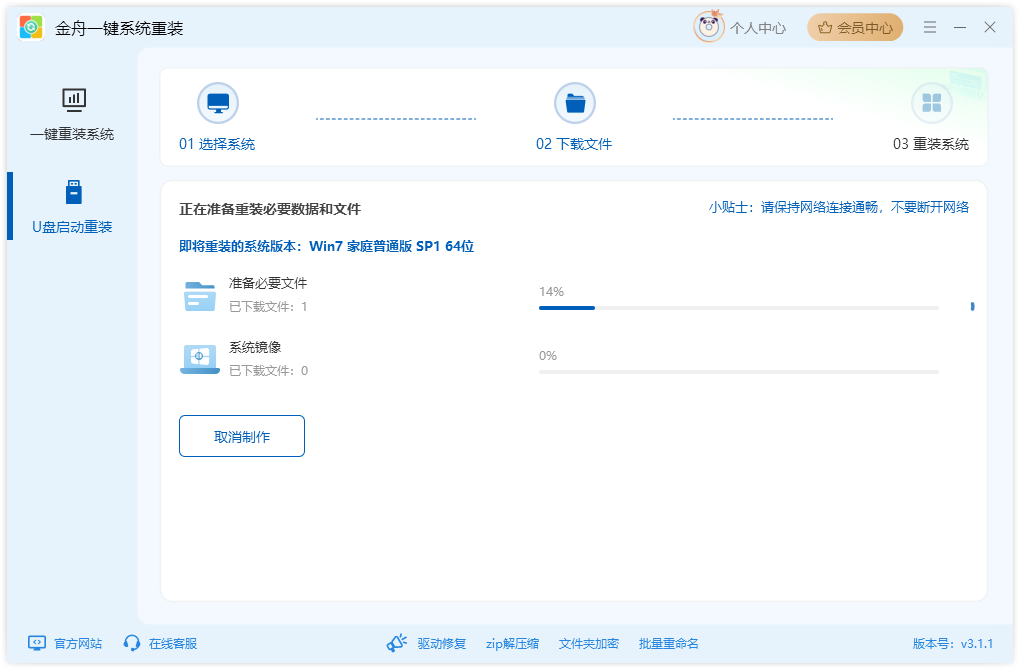Switch to U盘启动重装 tab label
The width and height of the screenshot is (1020, 670).
pos(72,227)
